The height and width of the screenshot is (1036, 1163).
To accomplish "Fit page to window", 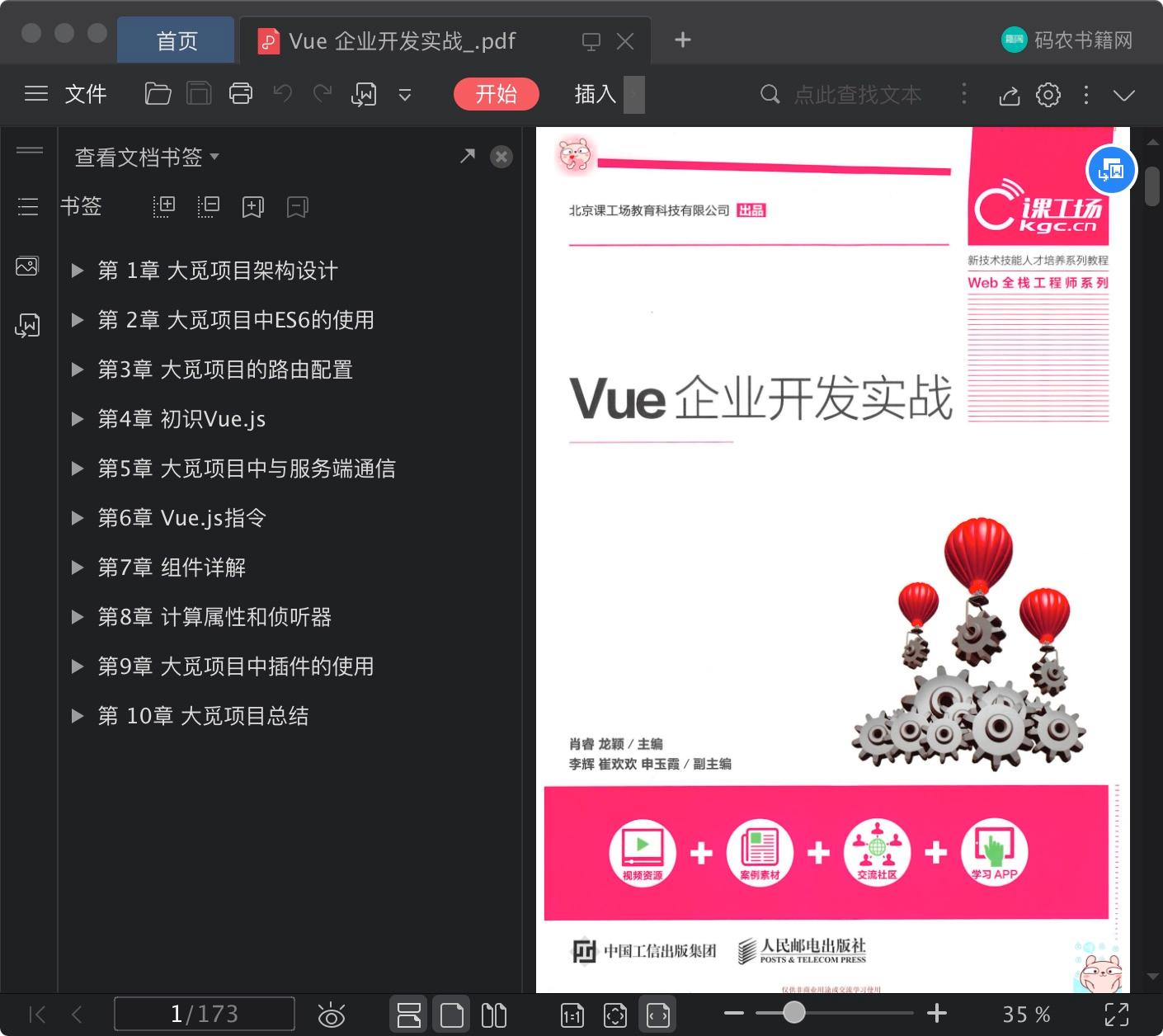I will coord(615,1015).
